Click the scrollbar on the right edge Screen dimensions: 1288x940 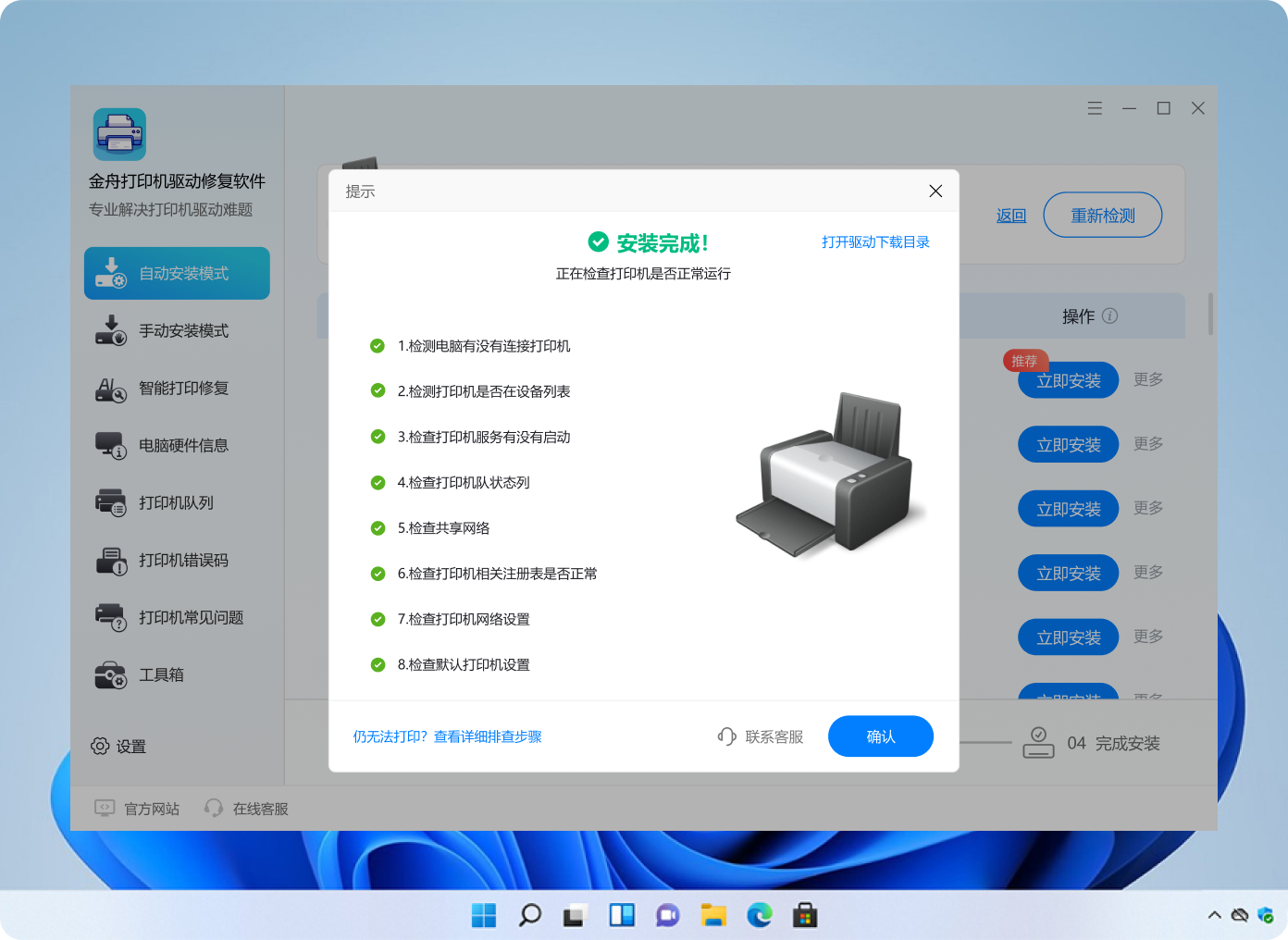[x=1208, y=315]
